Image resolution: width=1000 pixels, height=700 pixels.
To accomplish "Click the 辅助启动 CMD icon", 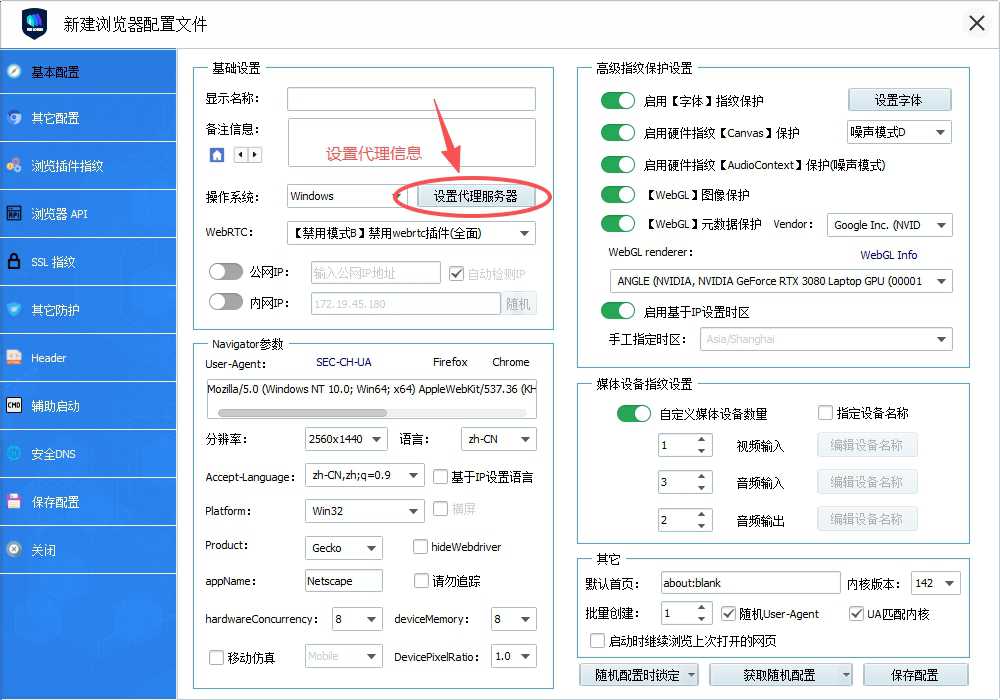I will tap(14, 406).
